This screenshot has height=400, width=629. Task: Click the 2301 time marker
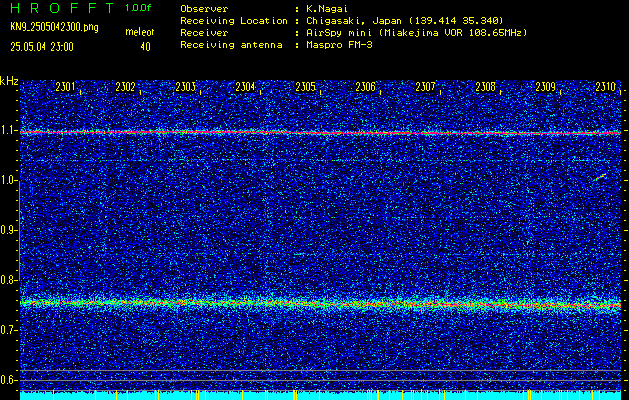click(x=65, y=87)
